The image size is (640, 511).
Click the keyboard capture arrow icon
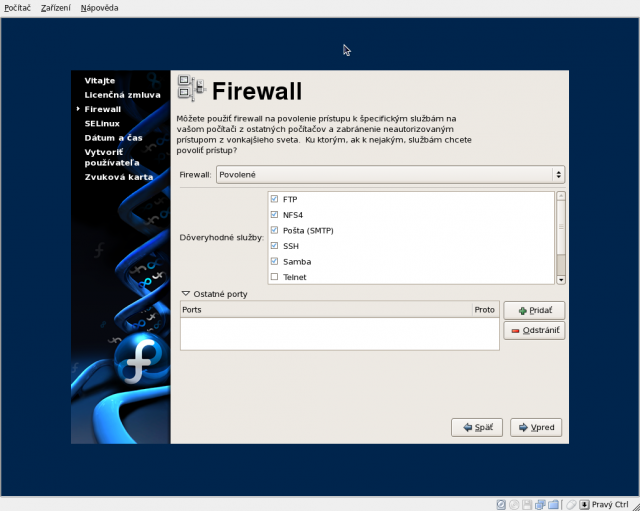pos(584,504)
